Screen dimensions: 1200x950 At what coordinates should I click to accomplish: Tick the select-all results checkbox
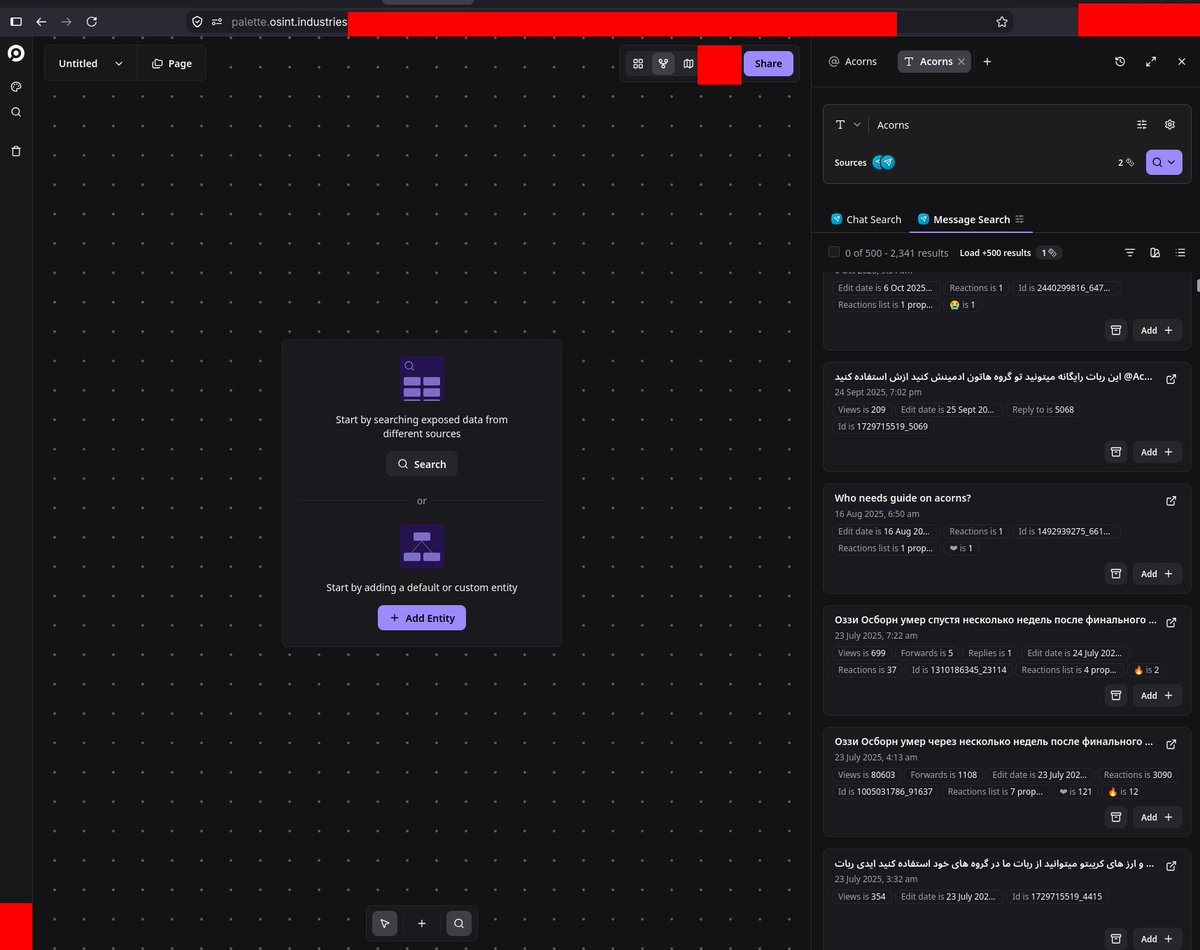[834, 253]
